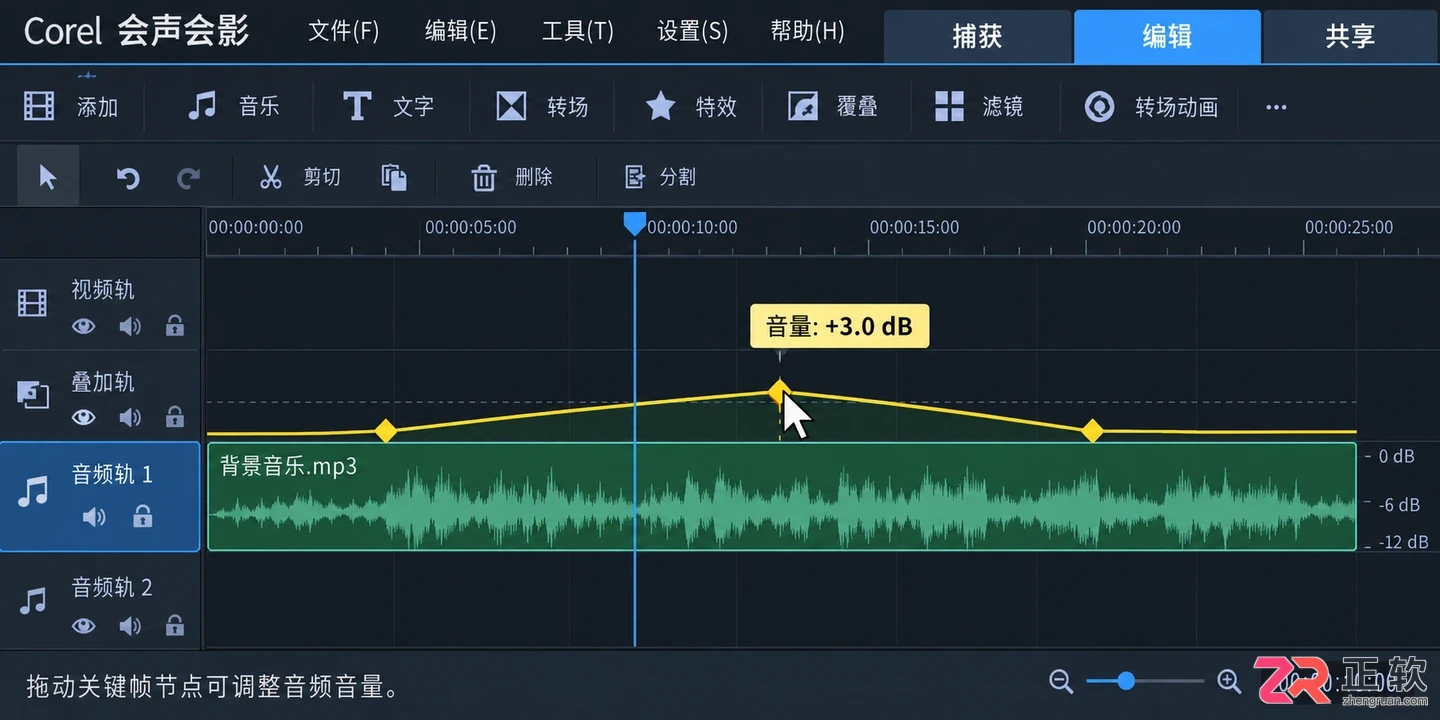Mute 音频轨 1 speaker

pos(94,516)
